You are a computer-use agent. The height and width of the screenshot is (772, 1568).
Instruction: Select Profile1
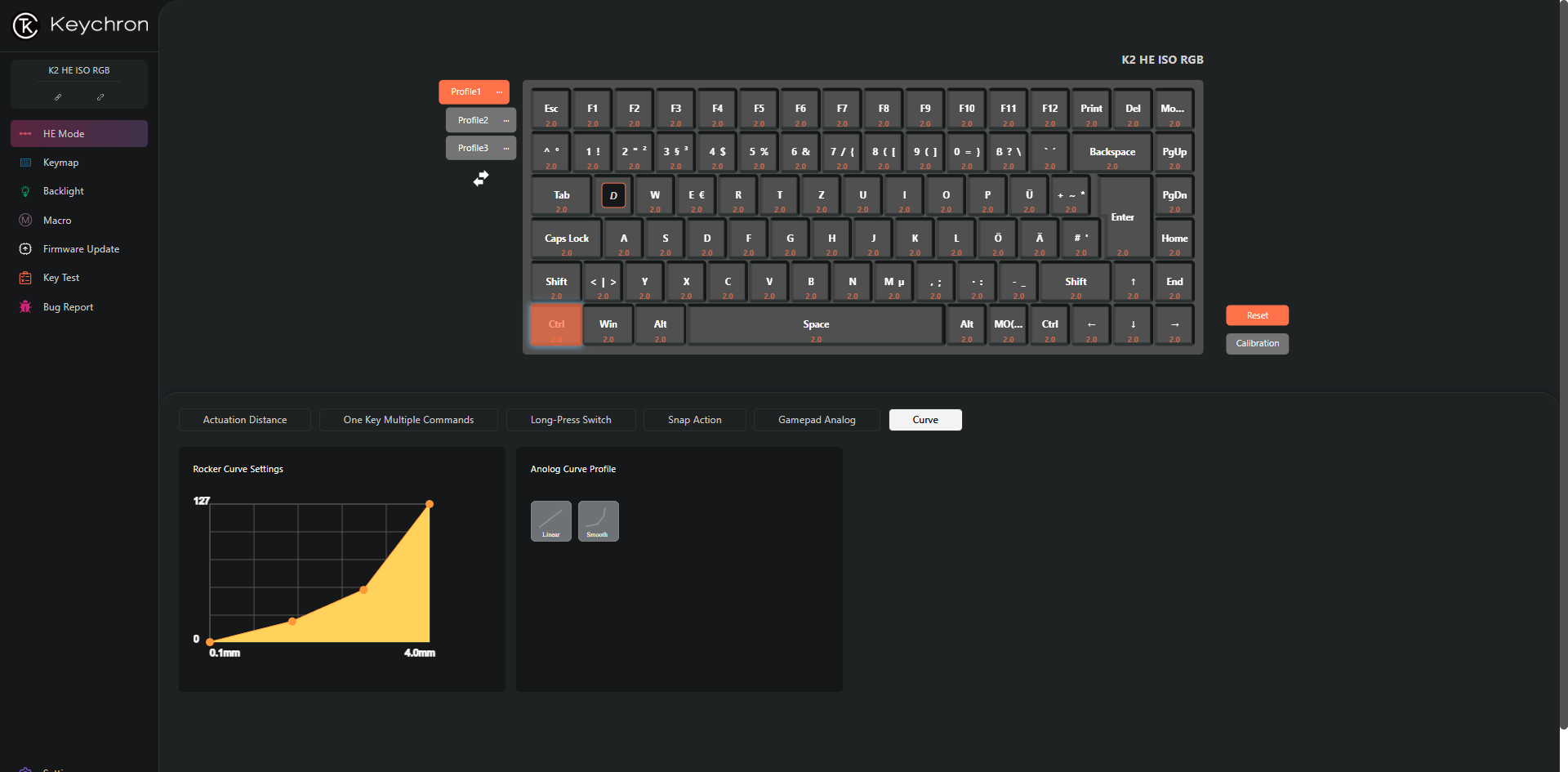(466, 92)
